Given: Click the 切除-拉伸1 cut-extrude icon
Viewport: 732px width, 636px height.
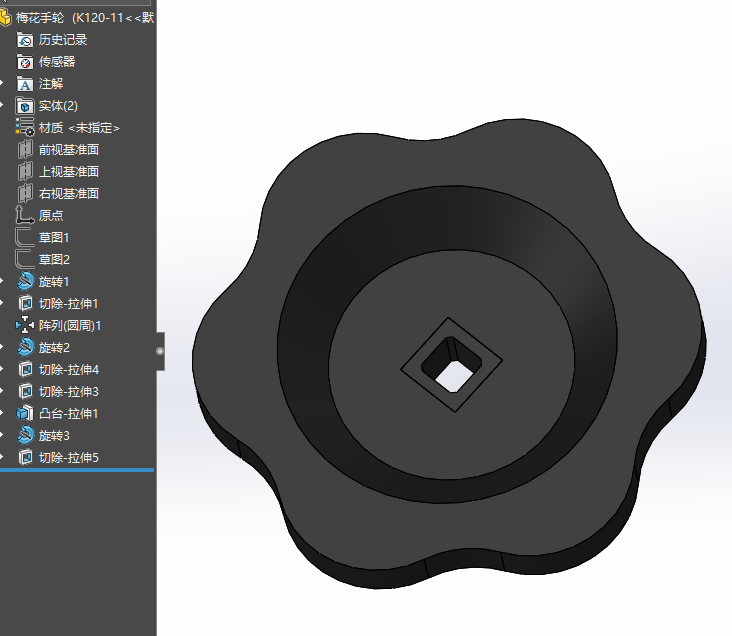Looking at the screenshot, I should click(25, 304).
